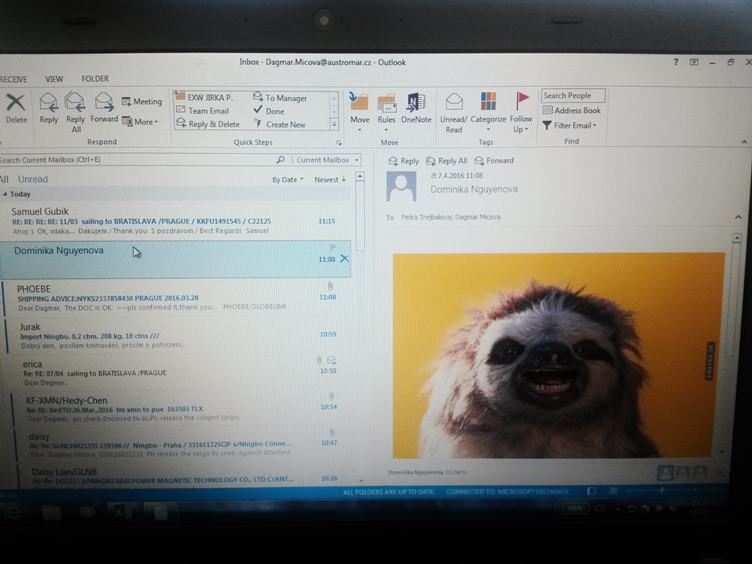
Task: Open the Jurak Import Ningbo email
Action: coord(178,336)
